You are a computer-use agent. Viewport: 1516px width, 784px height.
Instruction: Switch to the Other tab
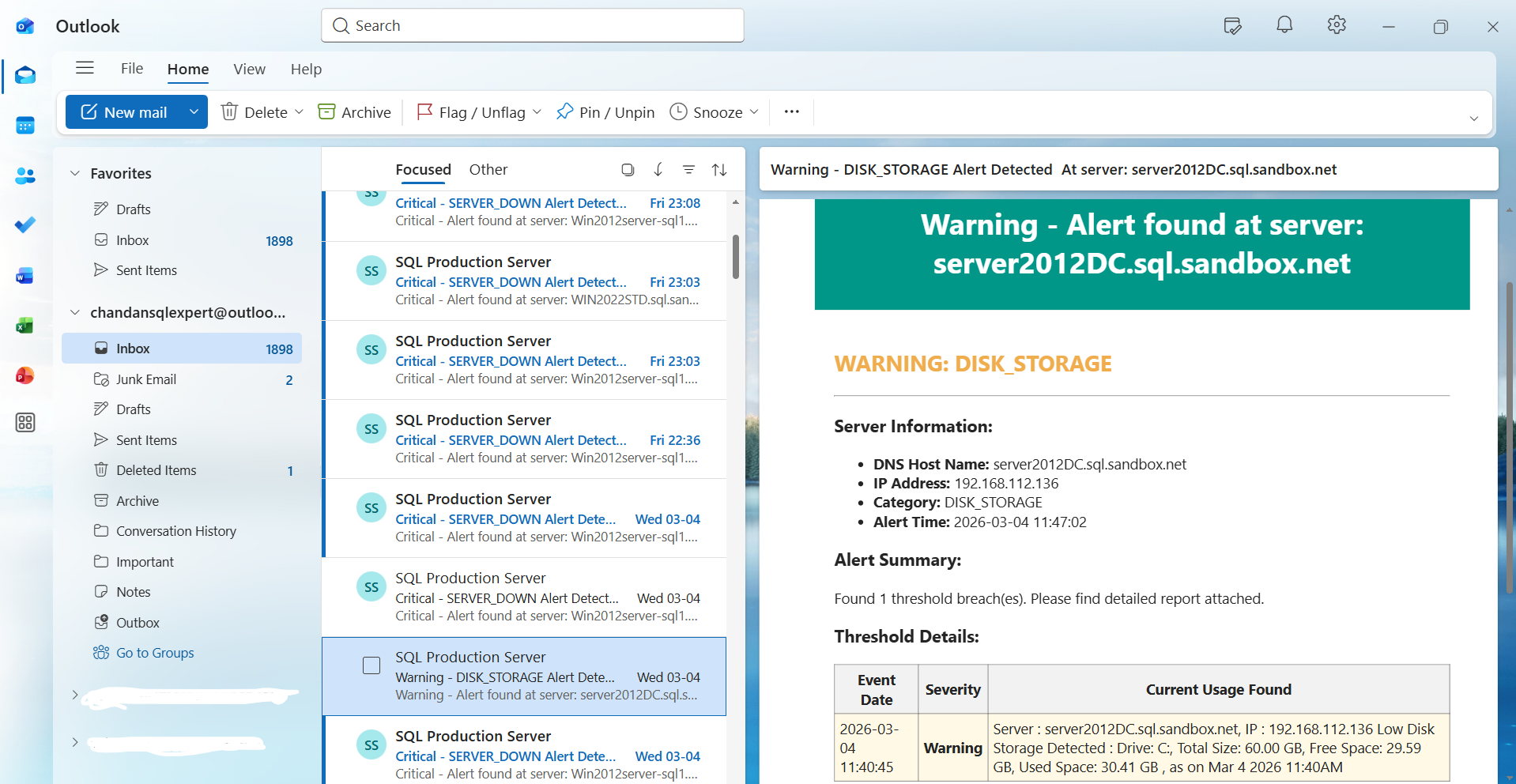tap(488, 169)
